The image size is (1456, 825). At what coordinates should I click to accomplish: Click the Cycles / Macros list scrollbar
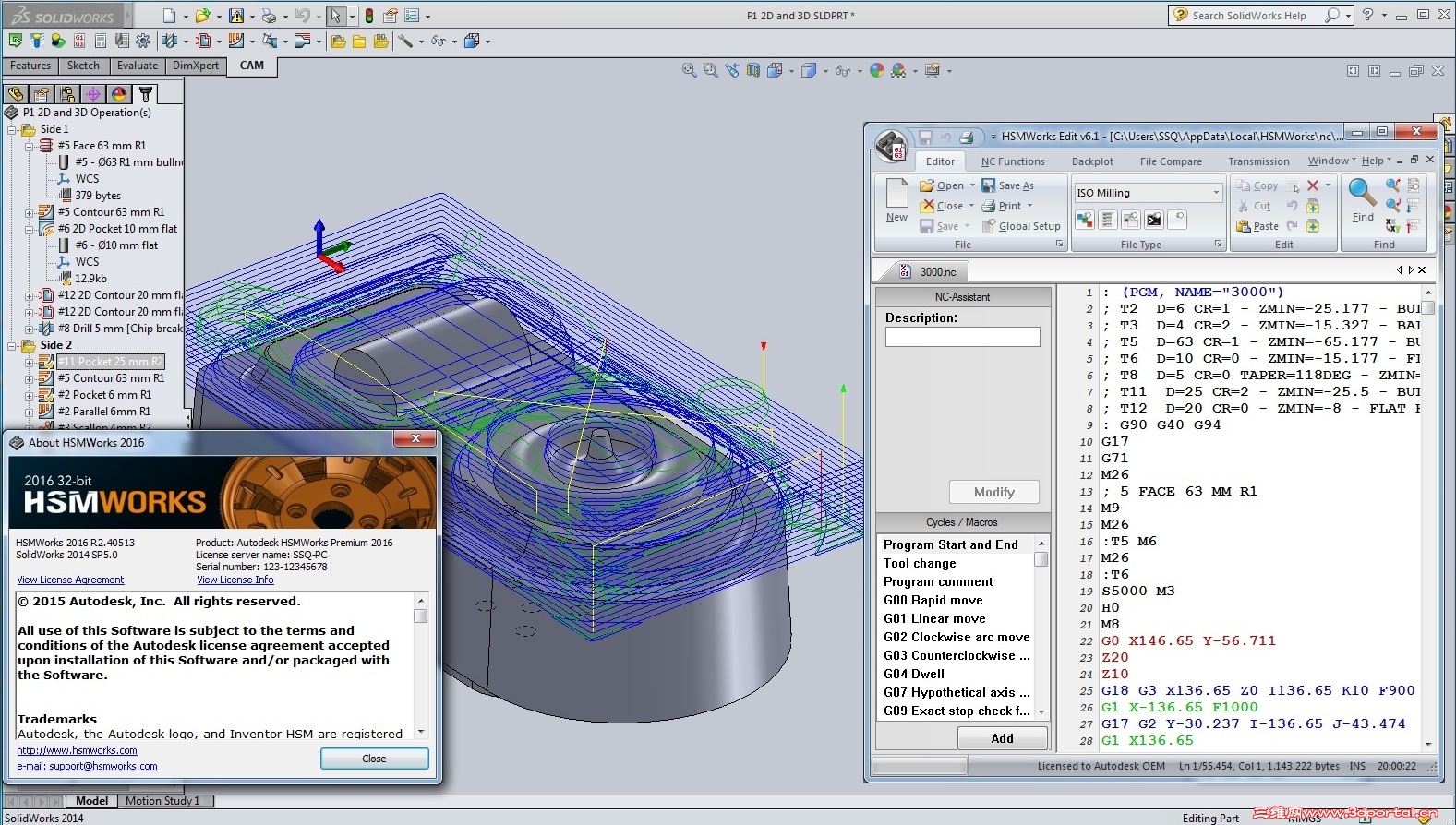1041,628
